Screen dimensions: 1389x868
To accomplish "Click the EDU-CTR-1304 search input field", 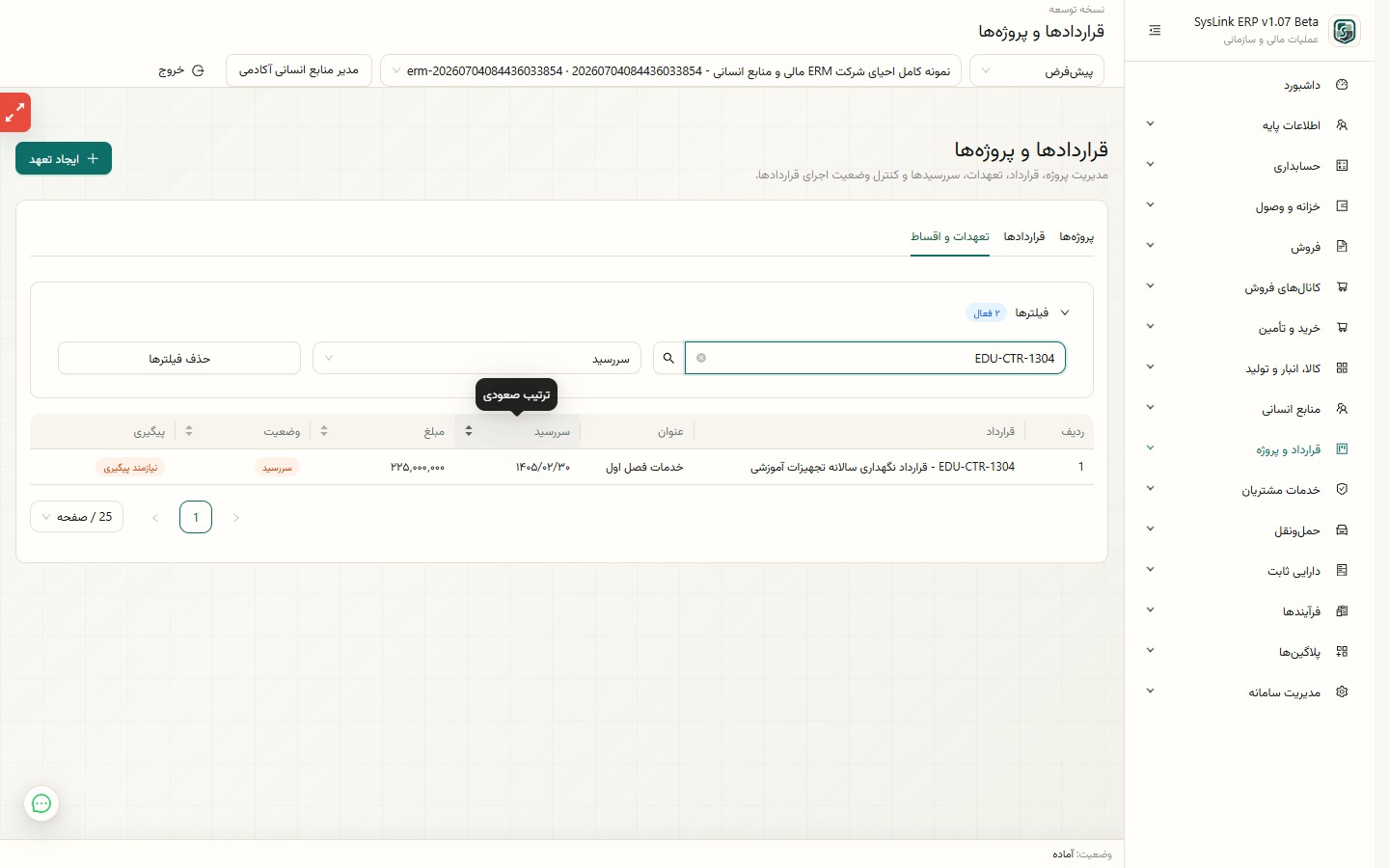I will (875, 358).
